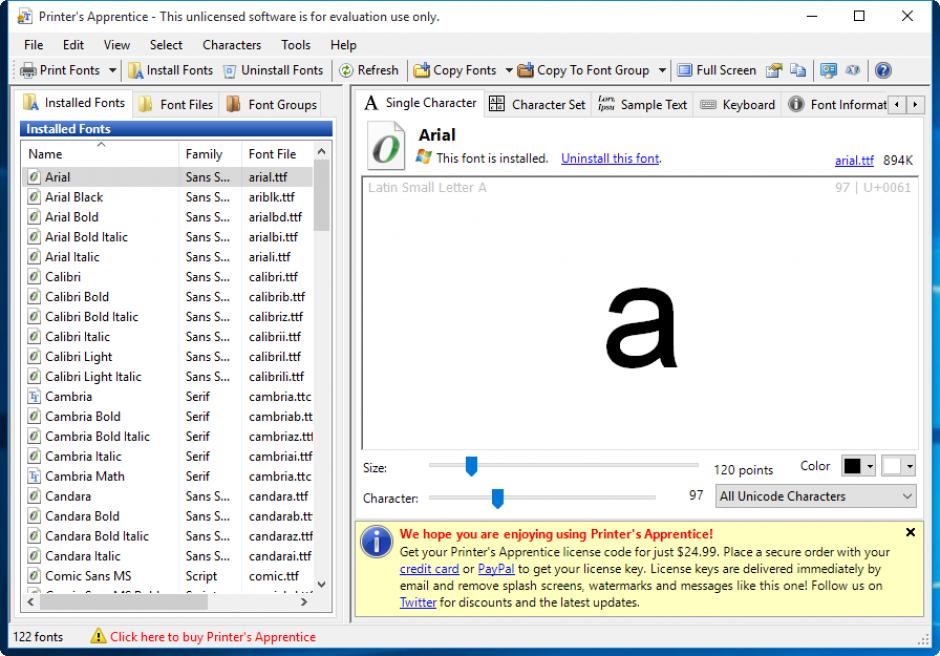Open the Font Groups tab
The image size is (940, 656).
tap(271, 104)
